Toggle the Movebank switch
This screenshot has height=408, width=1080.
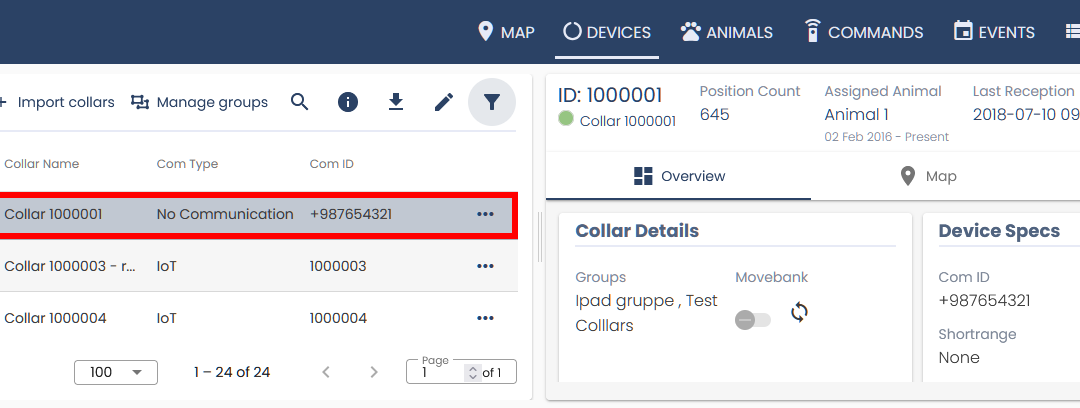752,320
